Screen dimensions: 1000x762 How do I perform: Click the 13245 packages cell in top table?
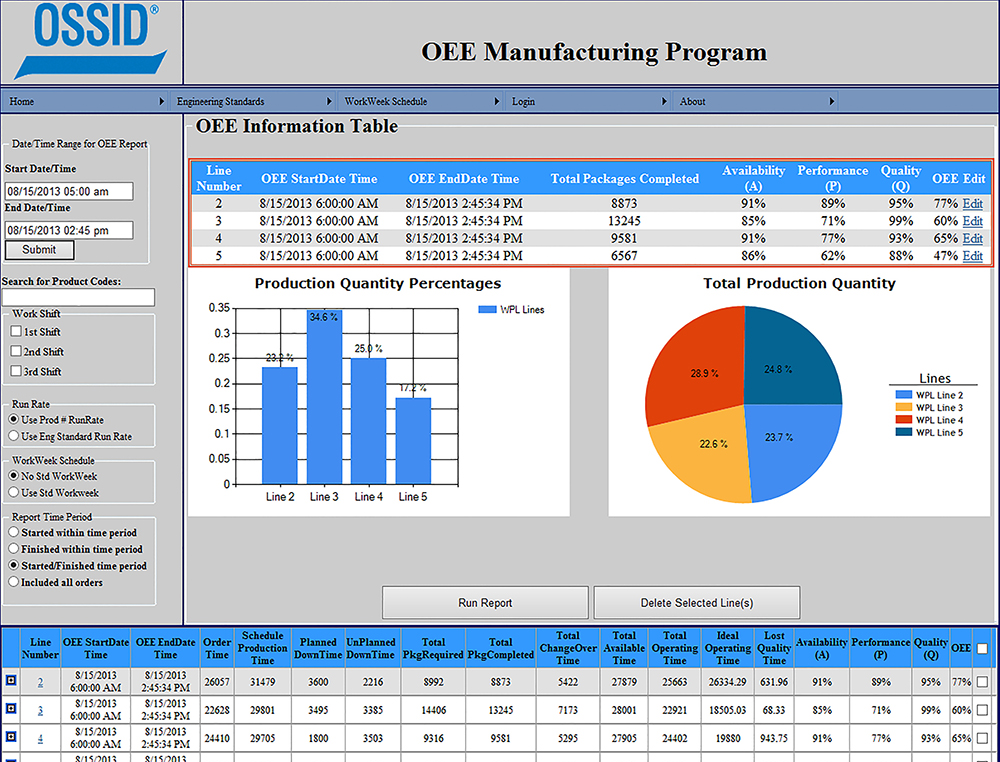pyautogui.click(x=624, y=221)
